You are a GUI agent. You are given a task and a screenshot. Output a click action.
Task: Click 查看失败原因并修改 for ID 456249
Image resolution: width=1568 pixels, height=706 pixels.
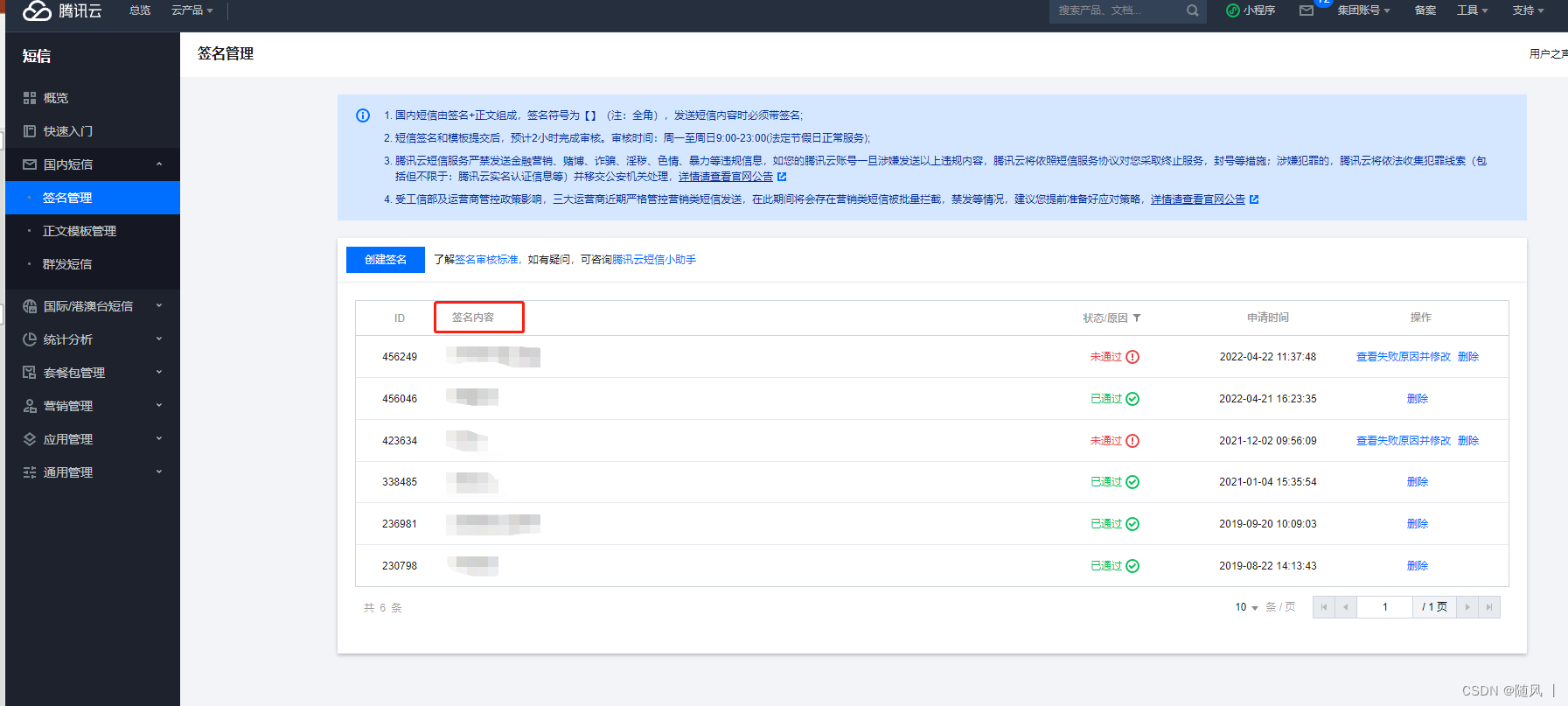1404,357
